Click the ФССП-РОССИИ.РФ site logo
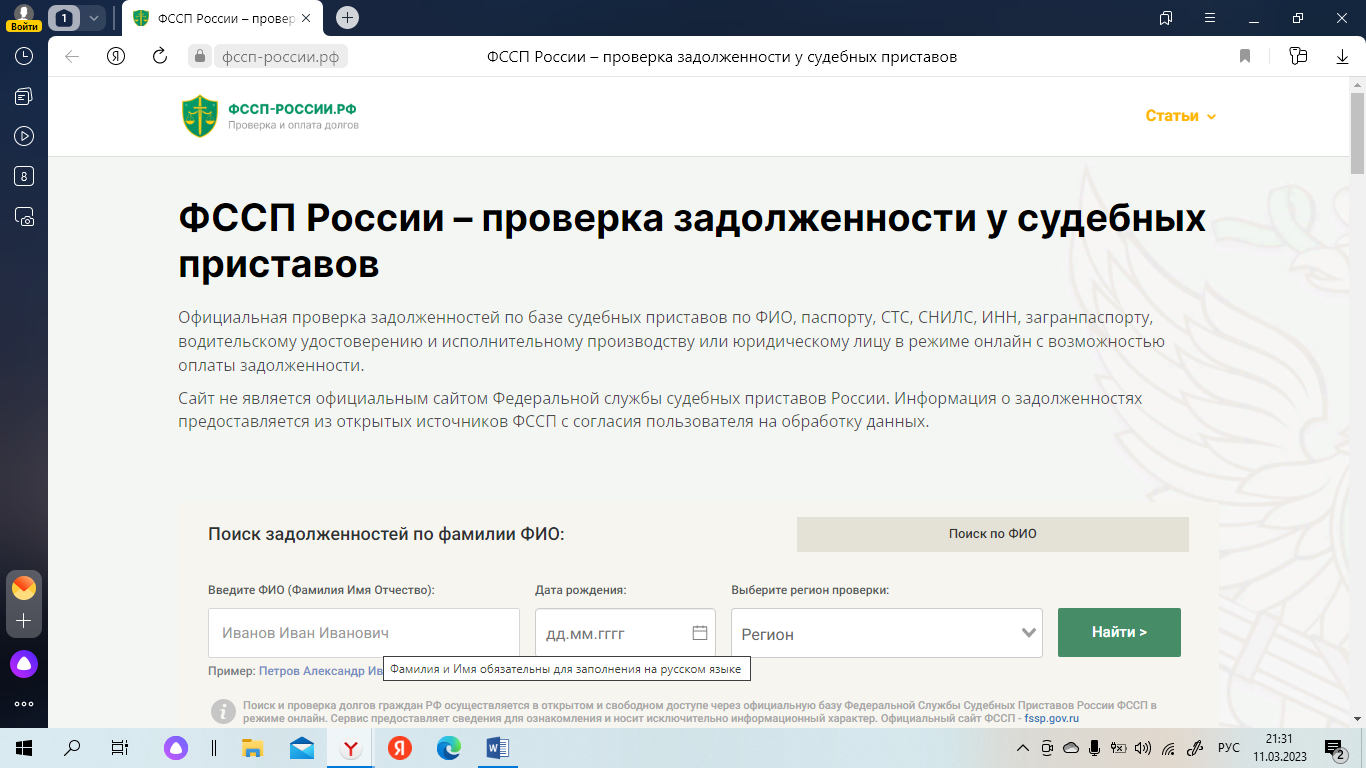Screen dimensions: 1366x768 click(269, 116)
